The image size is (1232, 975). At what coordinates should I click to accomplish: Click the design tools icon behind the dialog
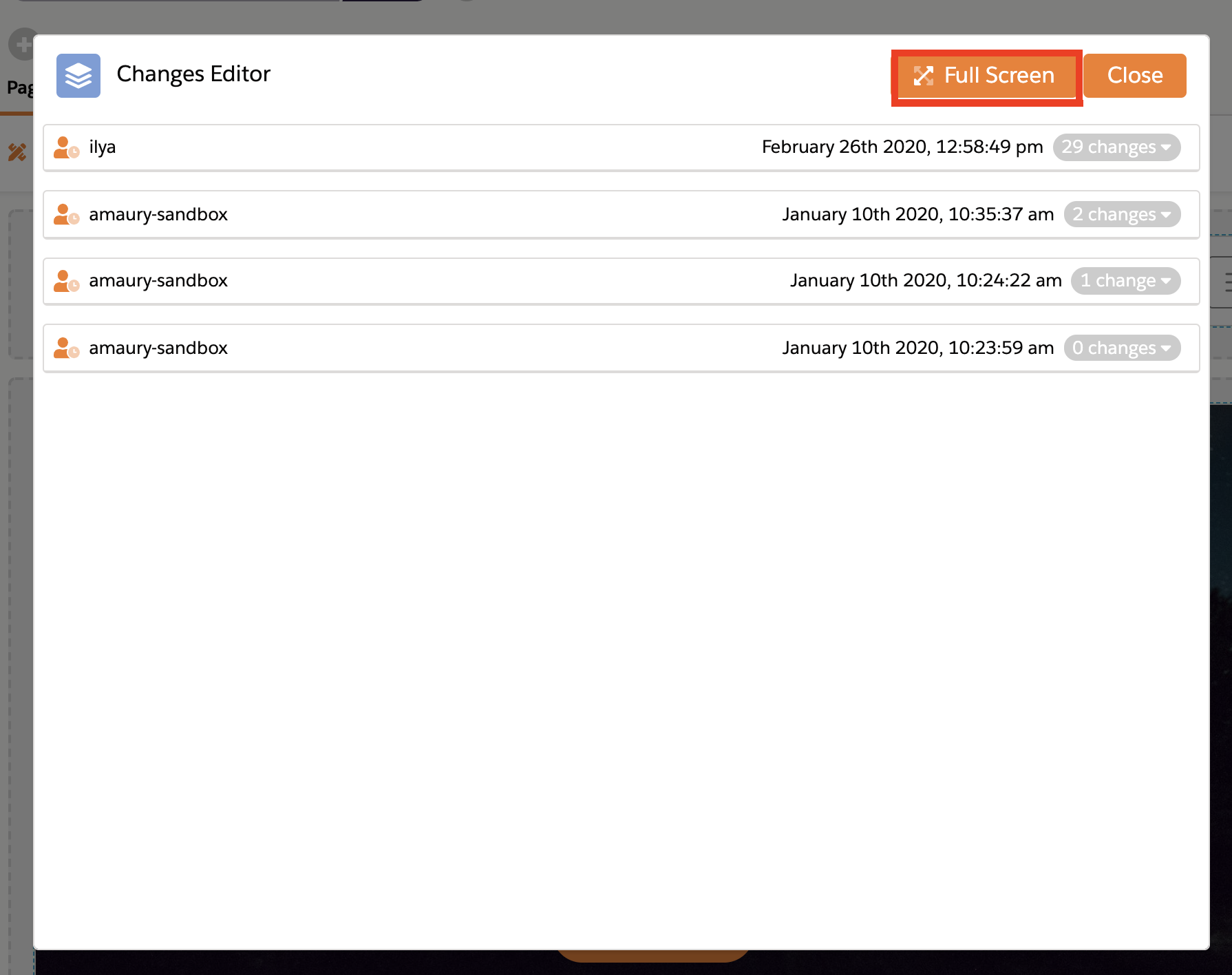pyautogui.click(x=17, y=152)
